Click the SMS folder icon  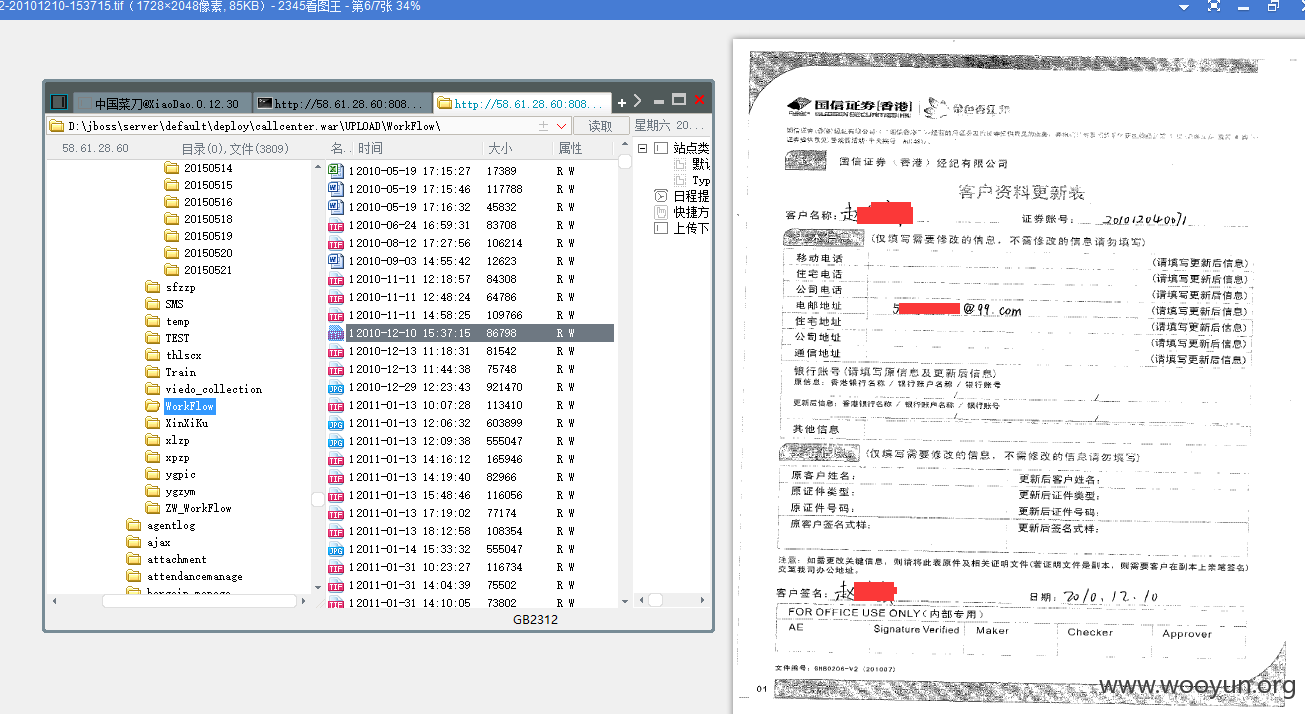pyautogui.click(x=153, y=304)
